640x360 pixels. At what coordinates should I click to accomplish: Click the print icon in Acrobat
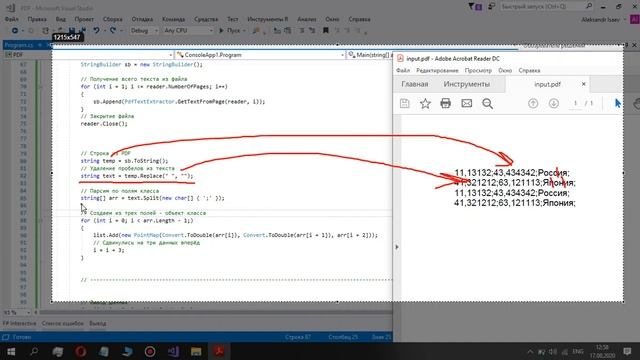click(445, 103)
